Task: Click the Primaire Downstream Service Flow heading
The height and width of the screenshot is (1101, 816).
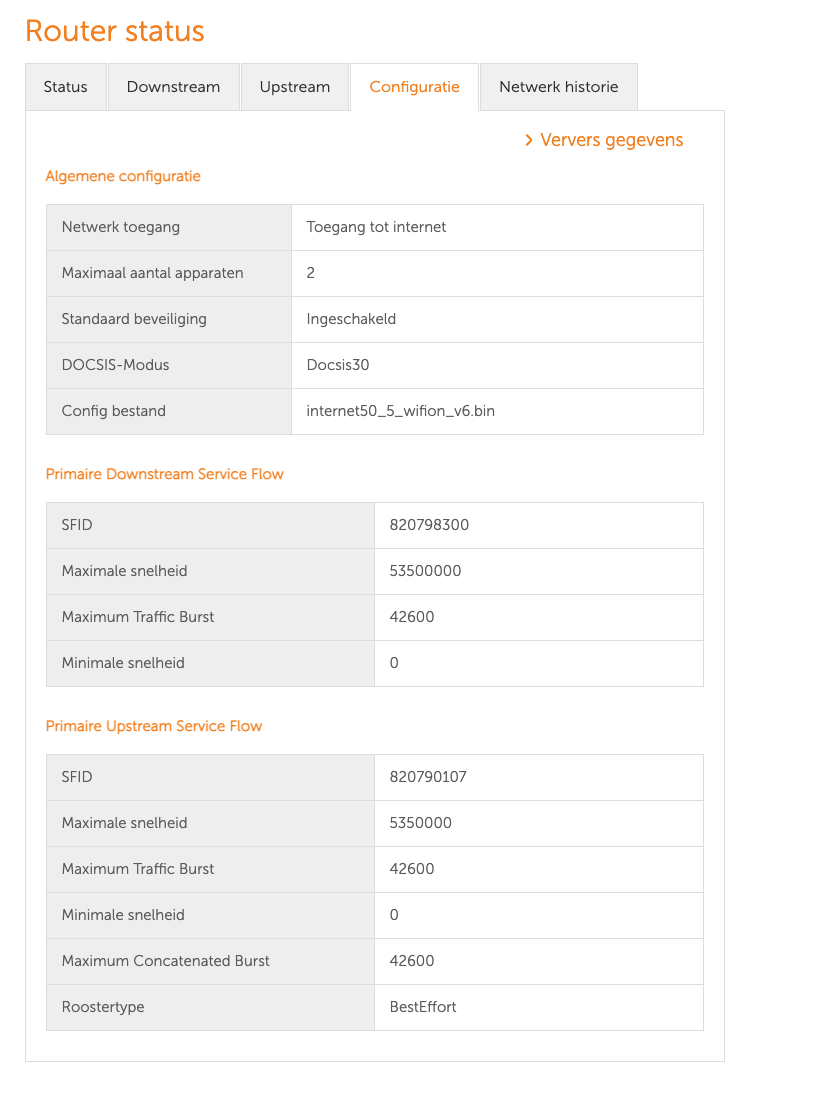Action: pyautogui.click(x=165, y=474)
